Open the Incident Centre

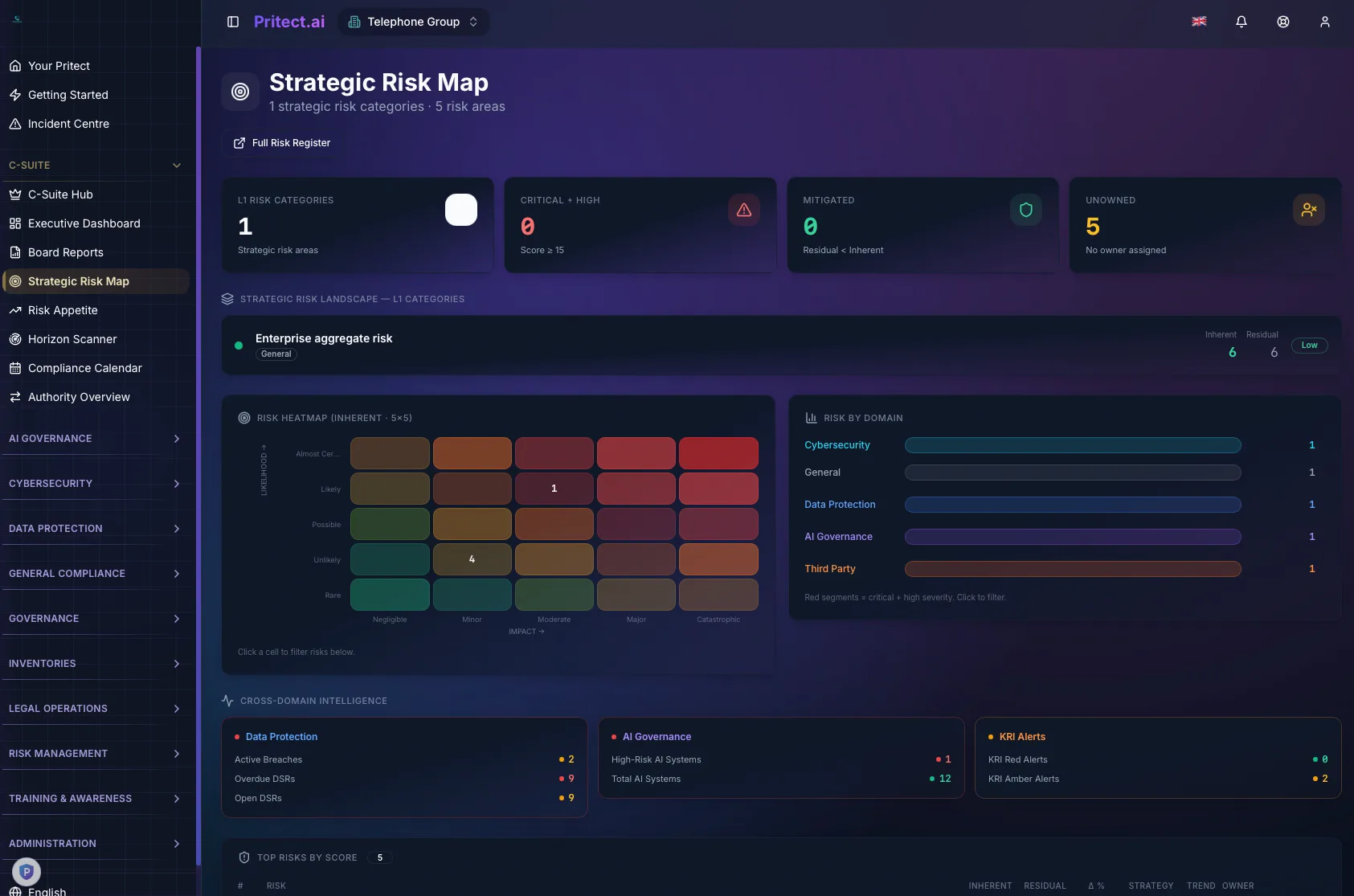point(95,124)
